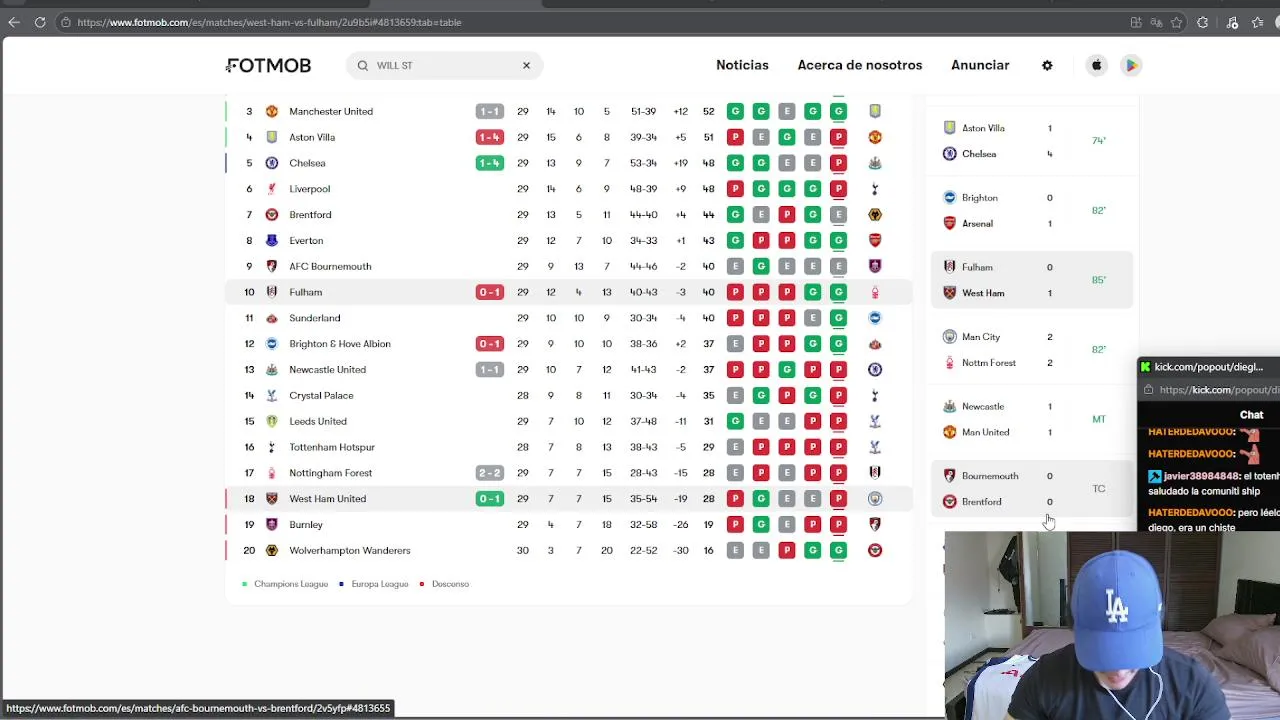Click the browser bookmark star icon
The width and height of the screenshot is (1280, 720).
pos(1177,22)
